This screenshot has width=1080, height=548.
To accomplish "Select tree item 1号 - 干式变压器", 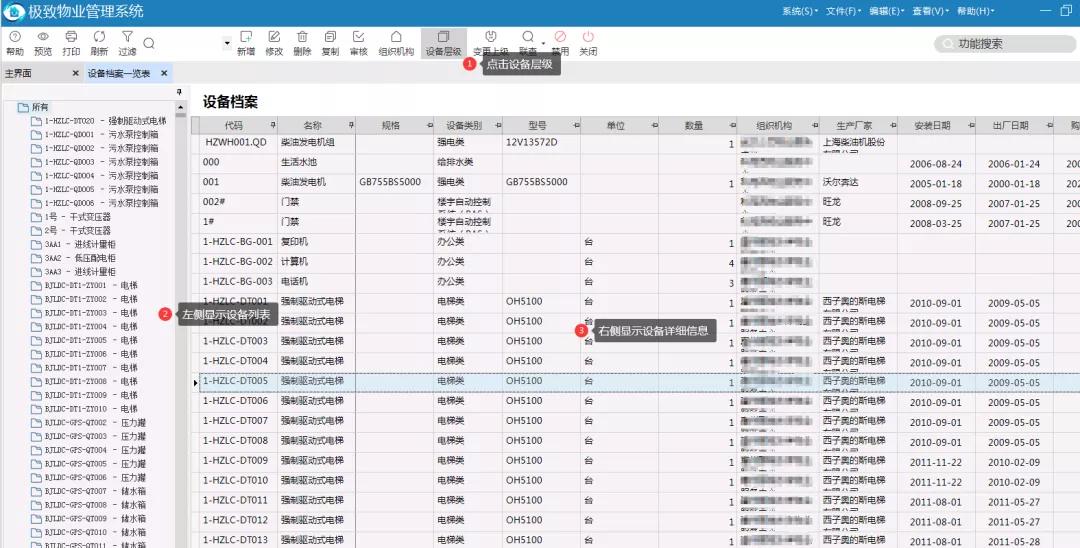I will point(78,217).
